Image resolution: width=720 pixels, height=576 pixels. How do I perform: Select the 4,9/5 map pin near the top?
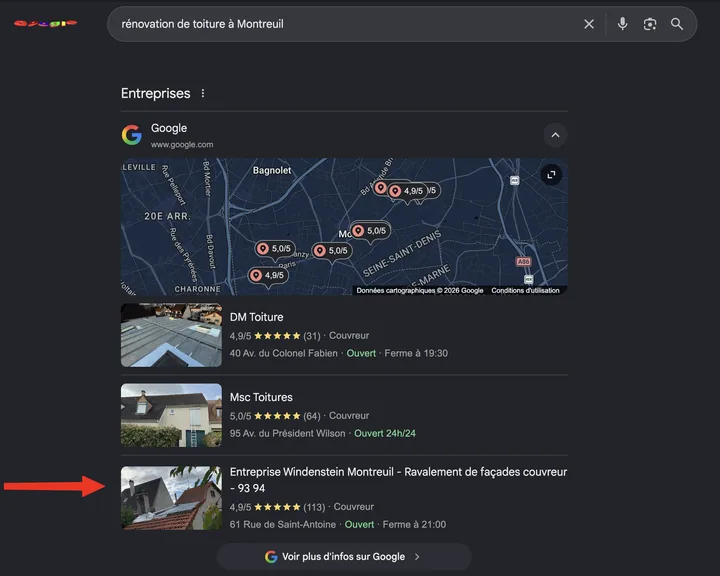(x=407, y=191)
